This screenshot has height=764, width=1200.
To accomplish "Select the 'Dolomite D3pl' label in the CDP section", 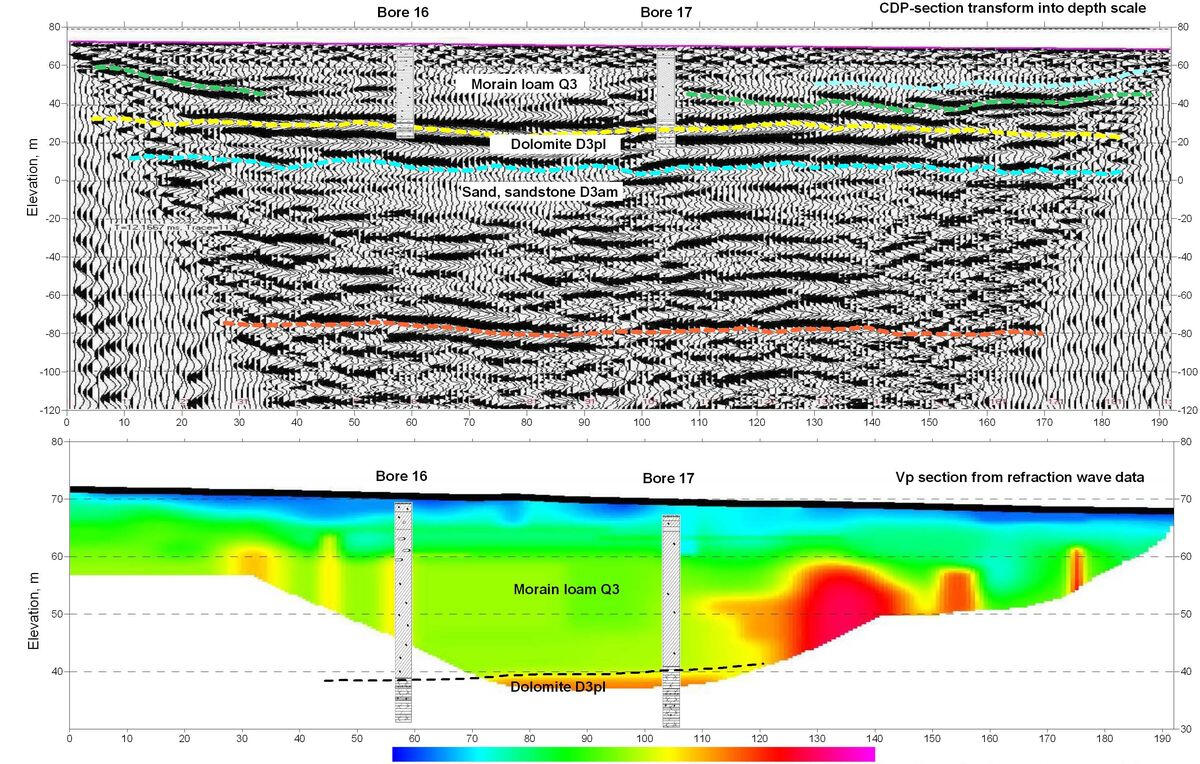I will pyautogui.click(x=555, y=145).
